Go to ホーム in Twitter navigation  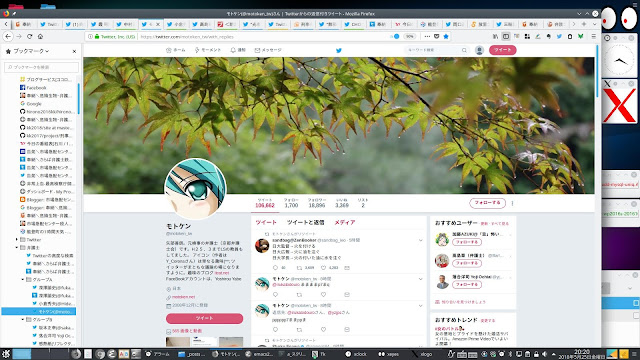coord(176,50)
